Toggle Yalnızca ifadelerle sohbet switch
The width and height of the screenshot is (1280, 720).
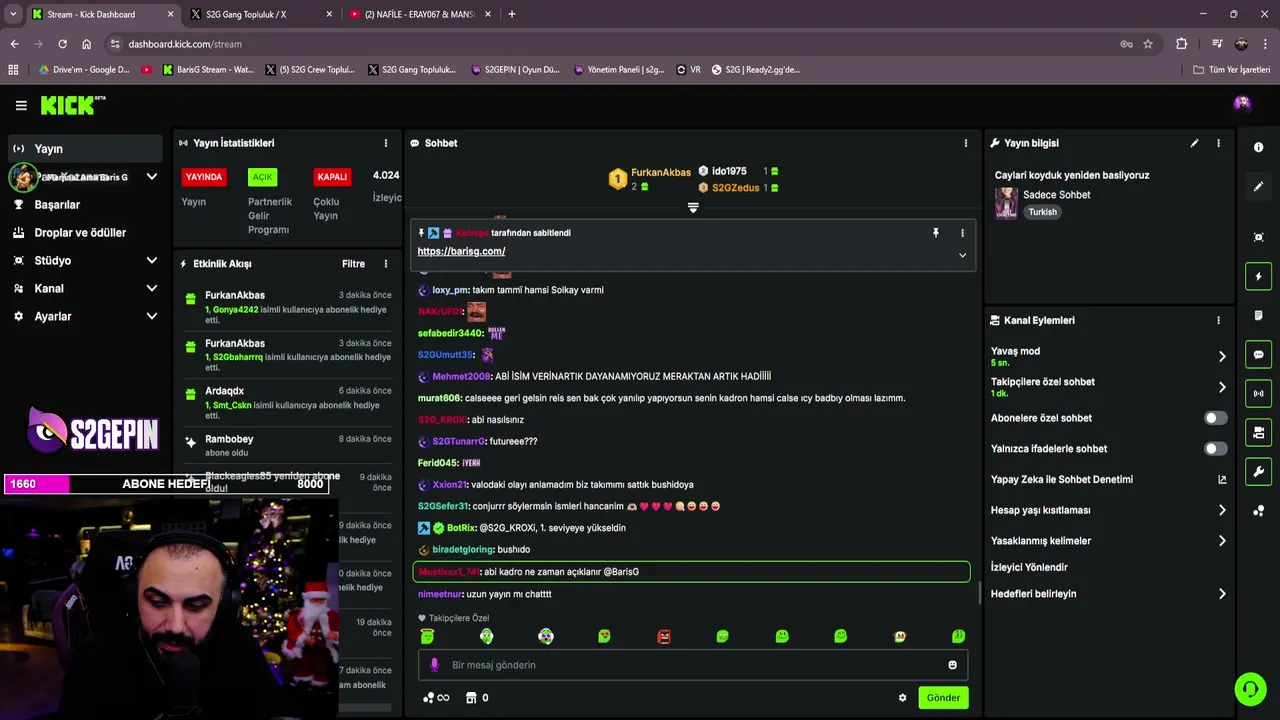coord(1215,449)
